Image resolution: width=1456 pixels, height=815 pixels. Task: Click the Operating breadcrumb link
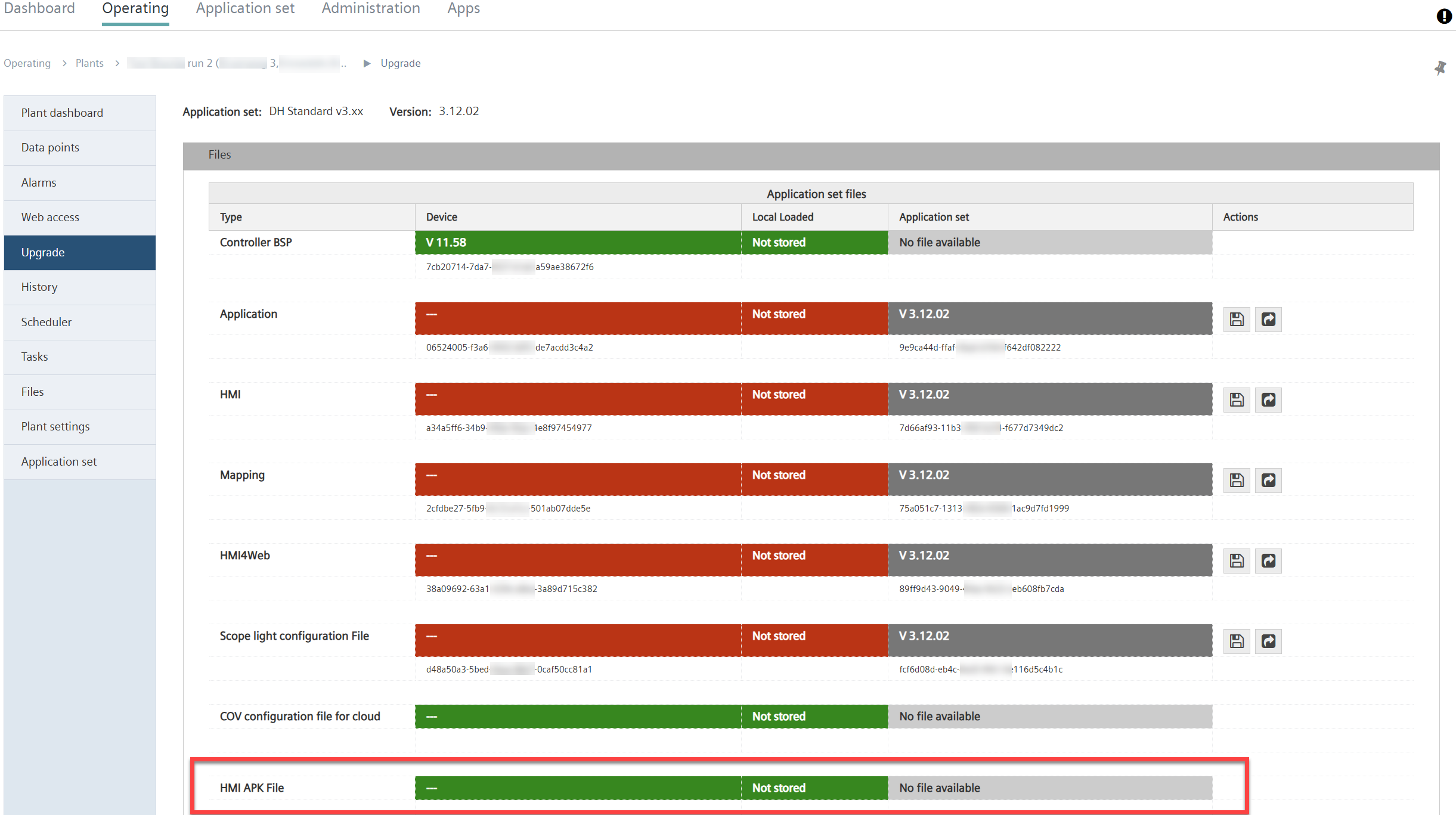(27, 63)
